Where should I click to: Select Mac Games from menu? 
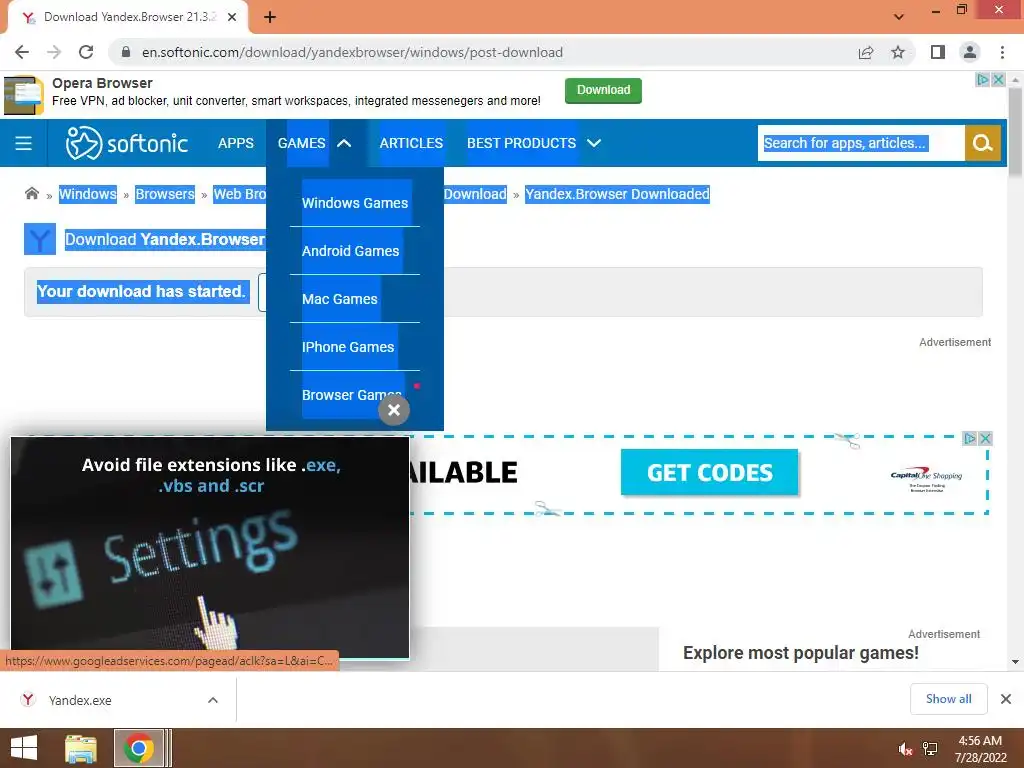(x=340, y=299)
